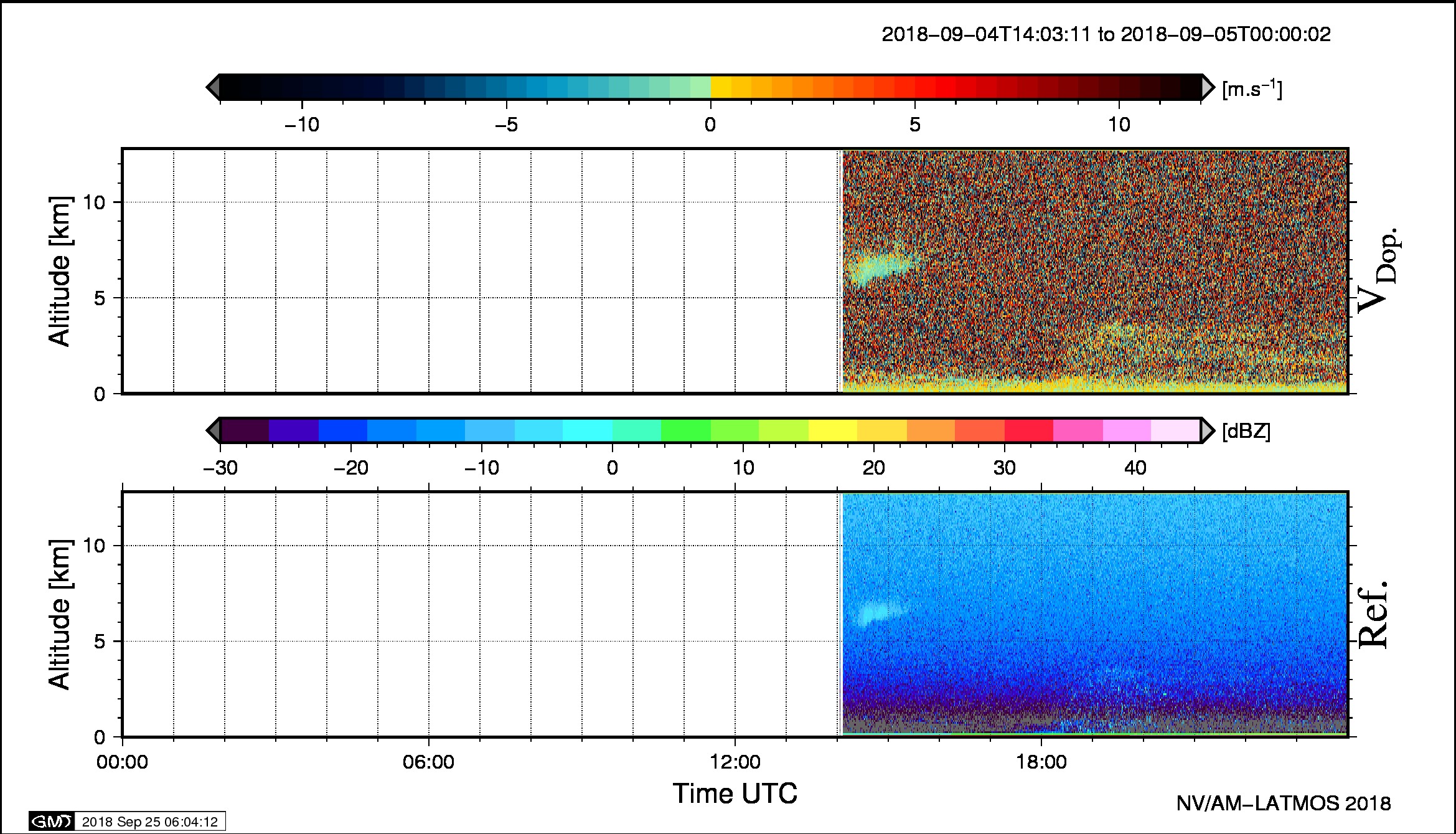Click left arrow of dBZ colorbar
The height and width of the screenshot is (834, 1456).
pos(213,430)
